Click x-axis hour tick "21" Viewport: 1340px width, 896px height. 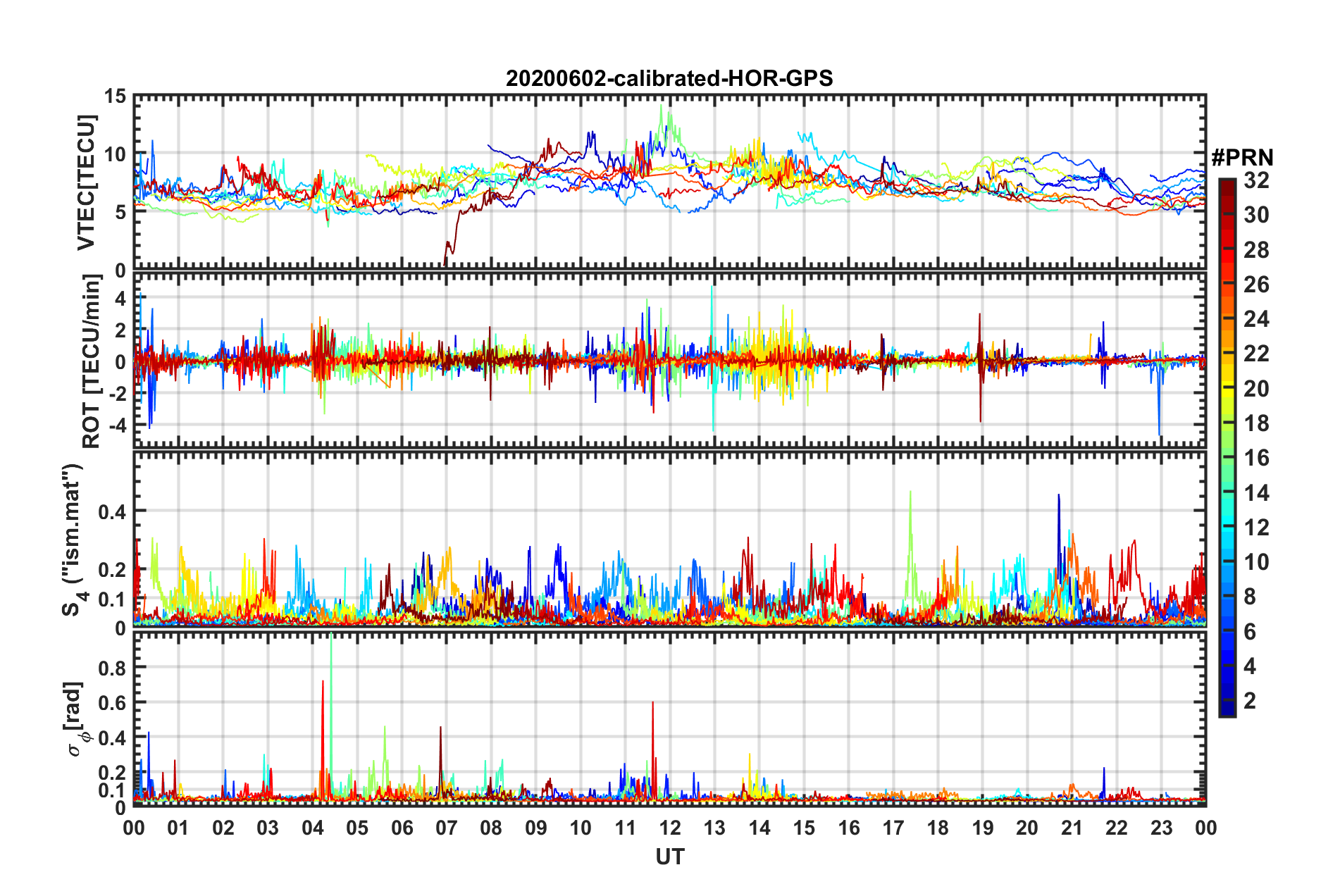(x=1072, y=828)
